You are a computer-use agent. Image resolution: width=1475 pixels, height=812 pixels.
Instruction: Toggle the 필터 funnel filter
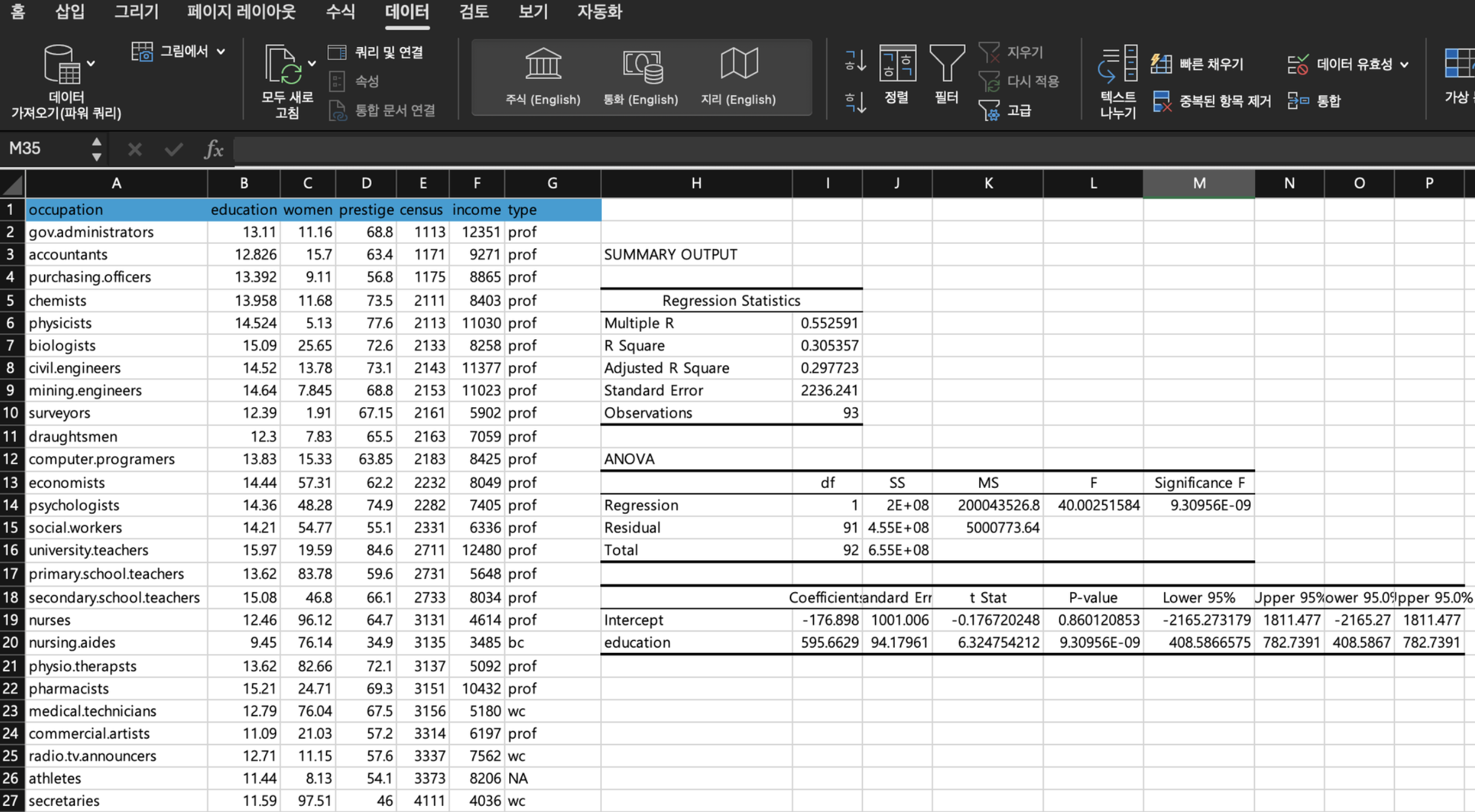tap(946, 73)
